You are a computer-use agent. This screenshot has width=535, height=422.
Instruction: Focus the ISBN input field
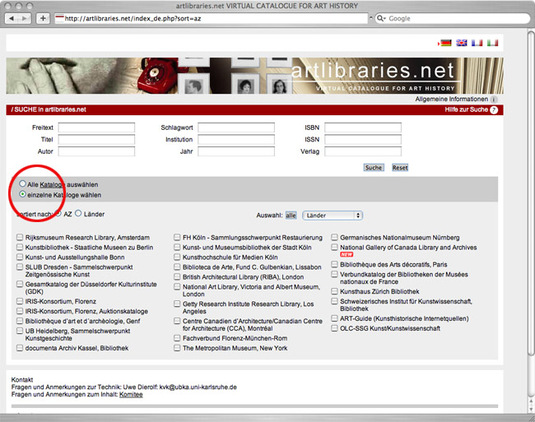pyautogui.click(x=363, y=128)
